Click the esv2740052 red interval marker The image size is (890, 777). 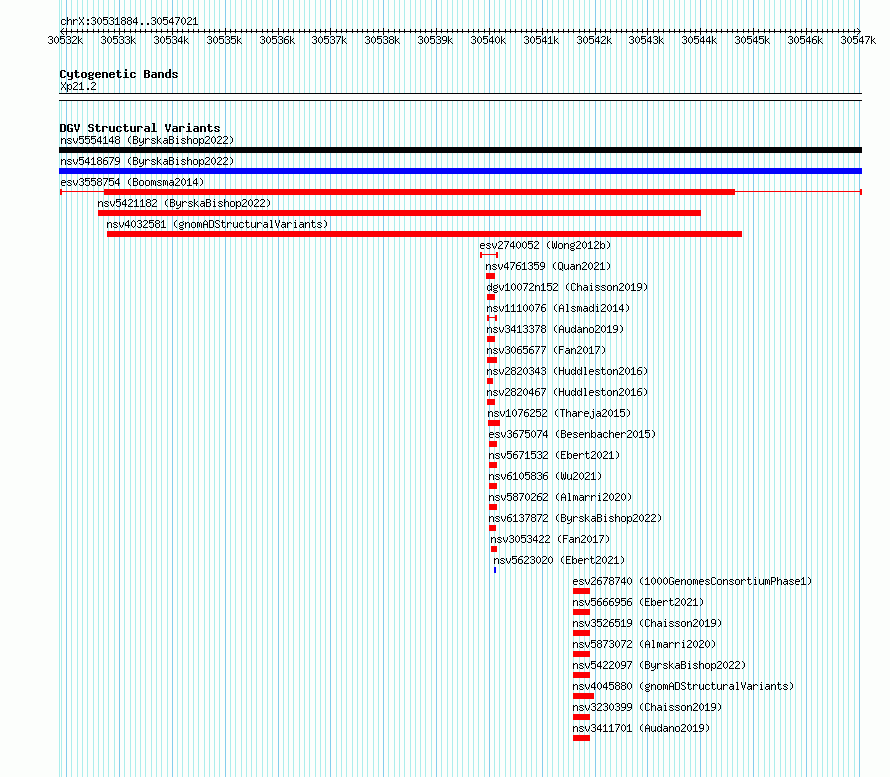pyautogui.click(x=489, y=255)
